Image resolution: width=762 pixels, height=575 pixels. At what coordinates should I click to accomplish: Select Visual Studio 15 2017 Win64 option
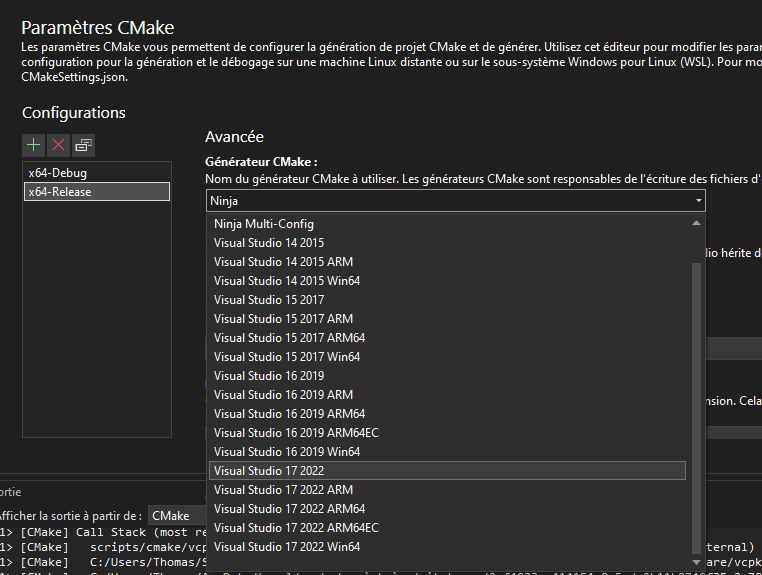(286, 357)
